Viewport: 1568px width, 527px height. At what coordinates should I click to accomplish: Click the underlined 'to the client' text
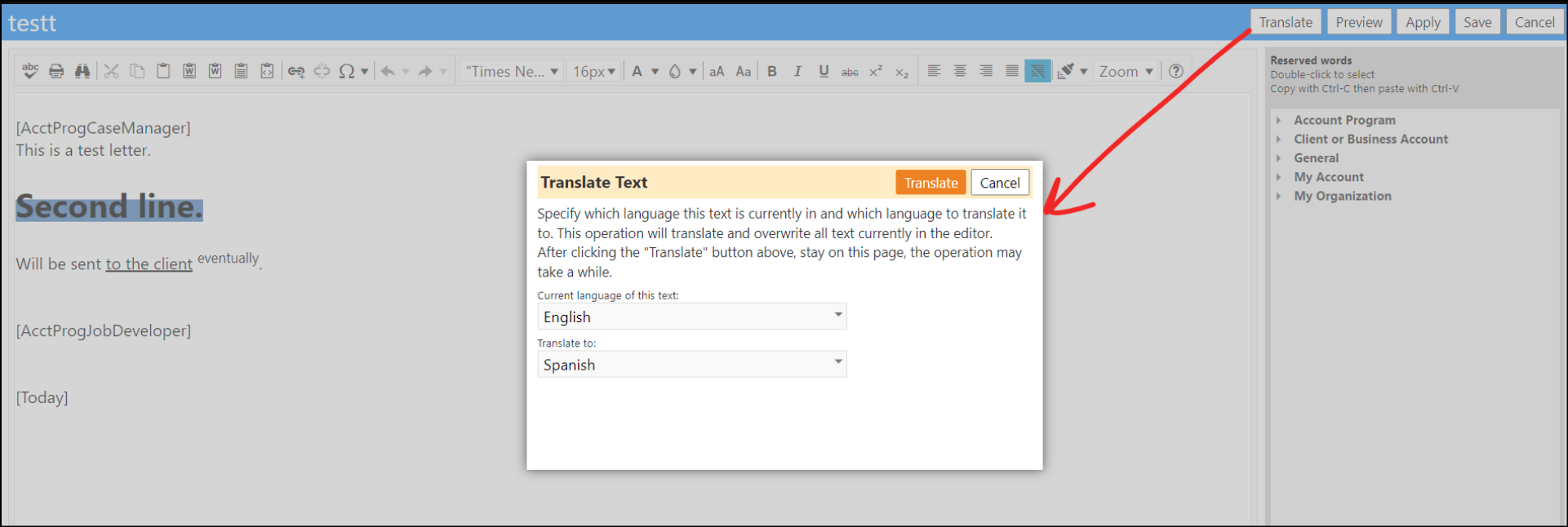(149, 264)
